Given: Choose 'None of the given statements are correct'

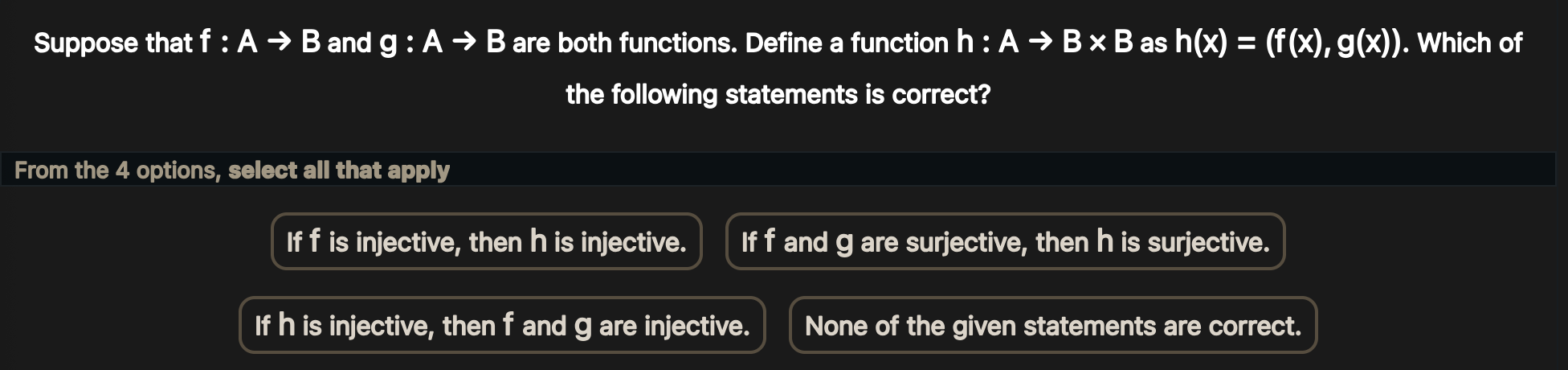Looking at the screenshot, I should (x=1052, y=326).
